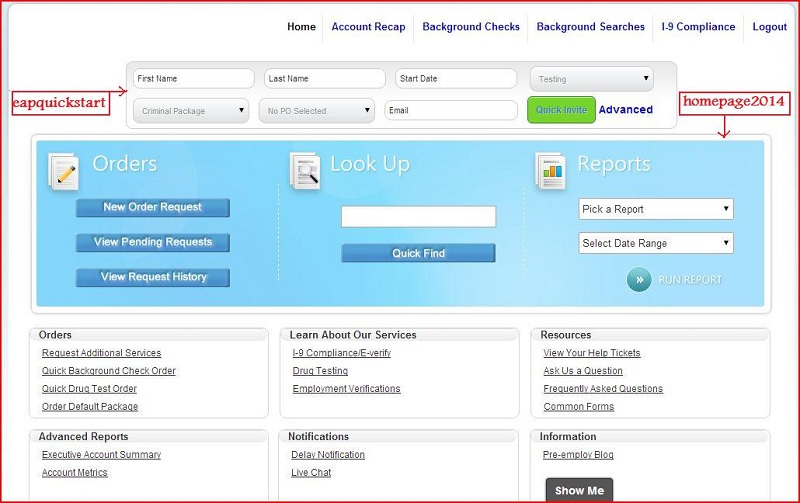Open the Pre-employ Blog link

pos(578,454)
